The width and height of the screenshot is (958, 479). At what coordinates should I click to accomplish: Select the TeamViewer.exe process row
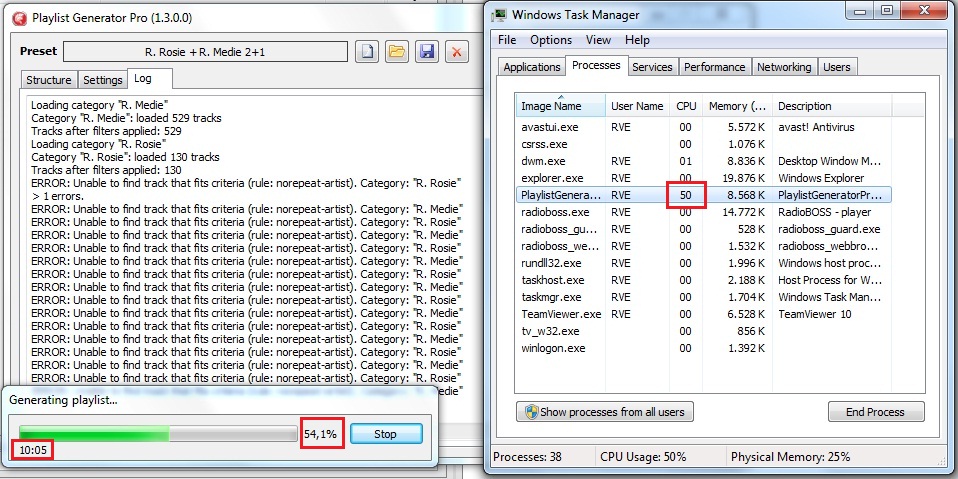click(703, 314)
